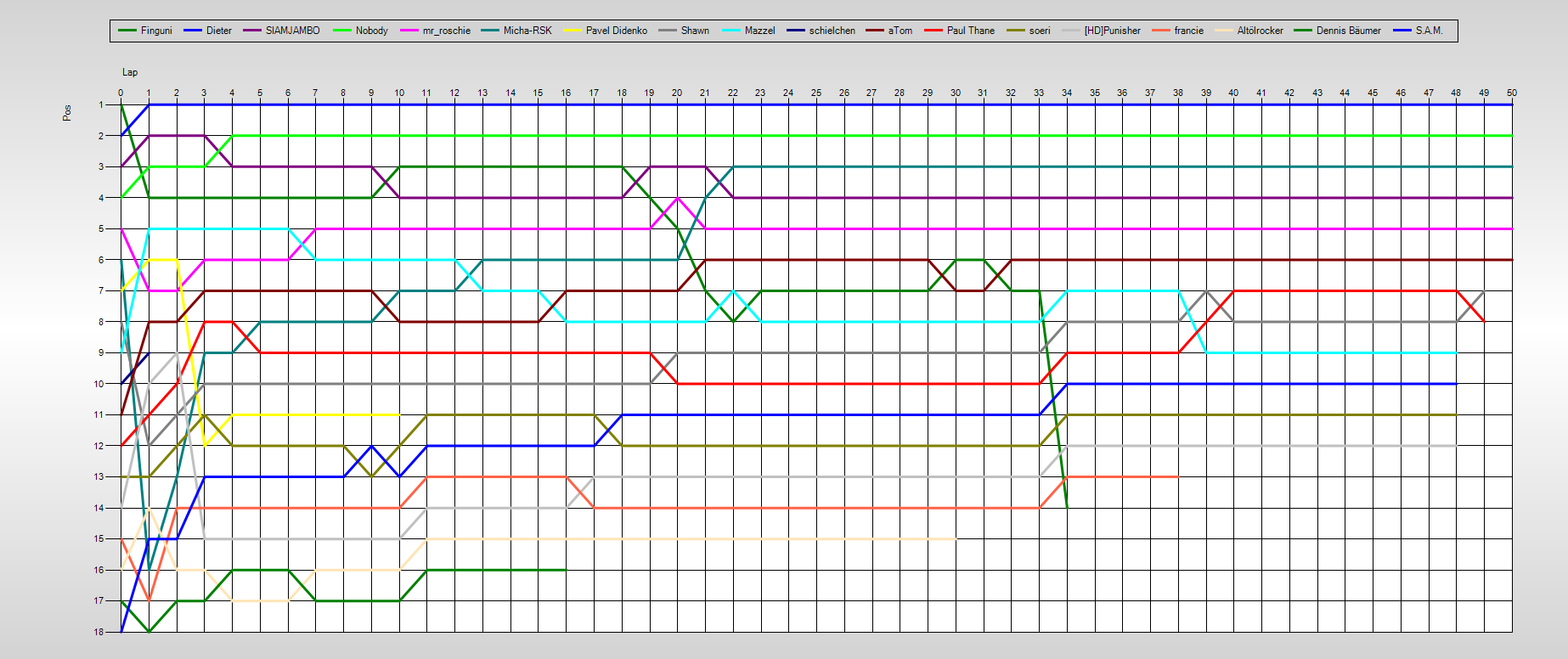Click the soeri legend label
Image resolution: width=1568 pixels, height=659 pixels.
(1040, 31)
